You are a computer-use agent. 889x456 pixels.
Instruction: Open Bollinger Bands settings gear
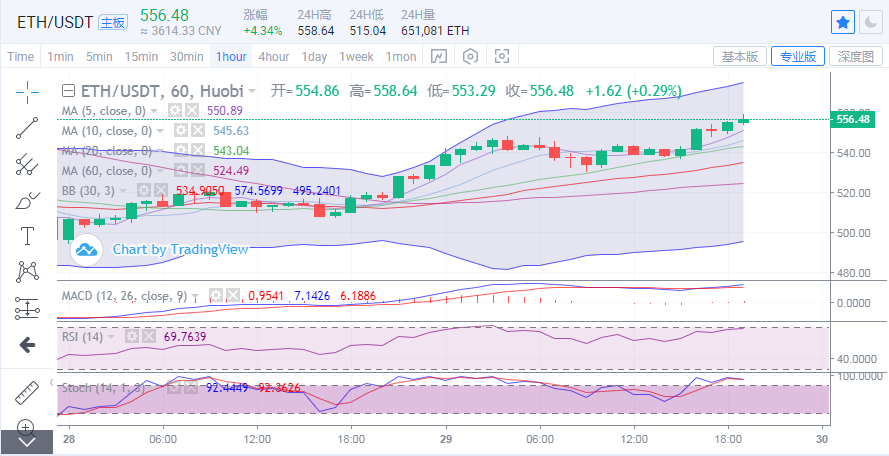tap(144, 190)
